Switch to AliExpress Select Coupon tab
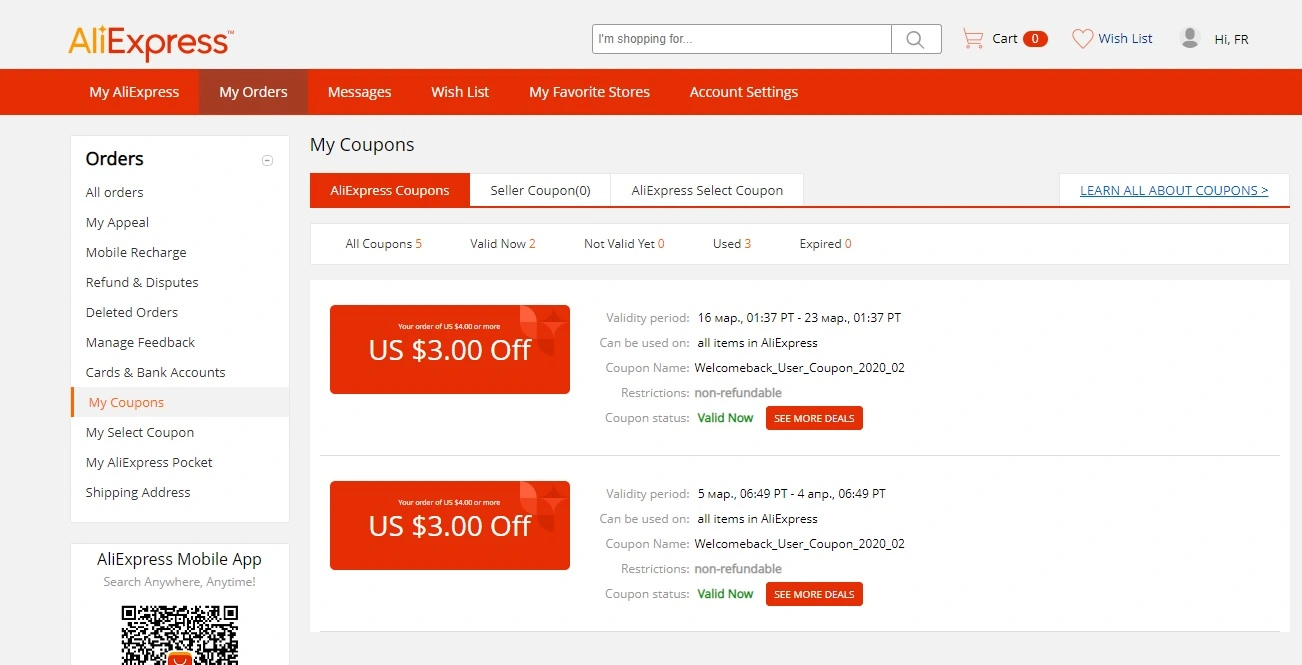The image size is (1302, 665). [x=707, y=190]
